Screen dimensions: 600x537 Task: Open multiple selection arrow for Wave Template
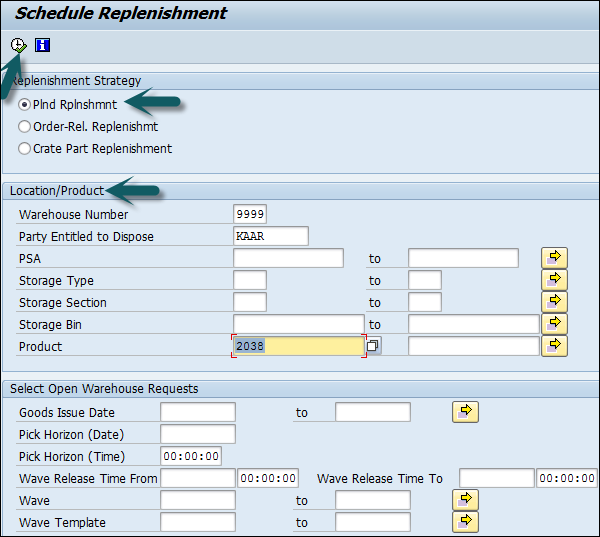click(x=465, y=522)
